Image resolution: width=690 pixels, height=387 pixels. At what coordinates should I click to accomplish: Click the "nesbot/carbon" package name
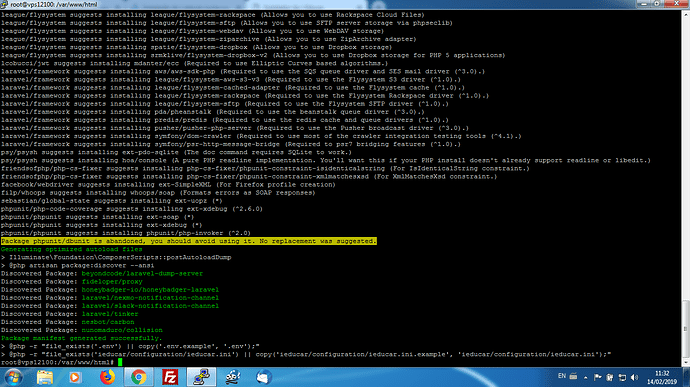click(108, 322)
